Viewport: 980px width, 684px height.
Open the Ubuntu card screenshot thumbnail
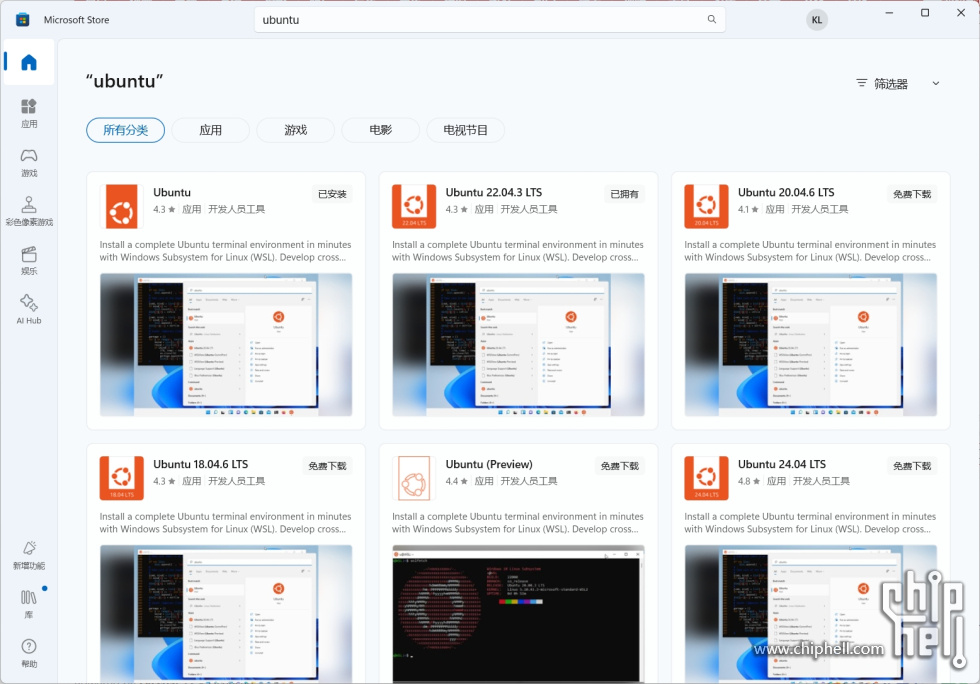pyautogui.click(x=226, y=345)
